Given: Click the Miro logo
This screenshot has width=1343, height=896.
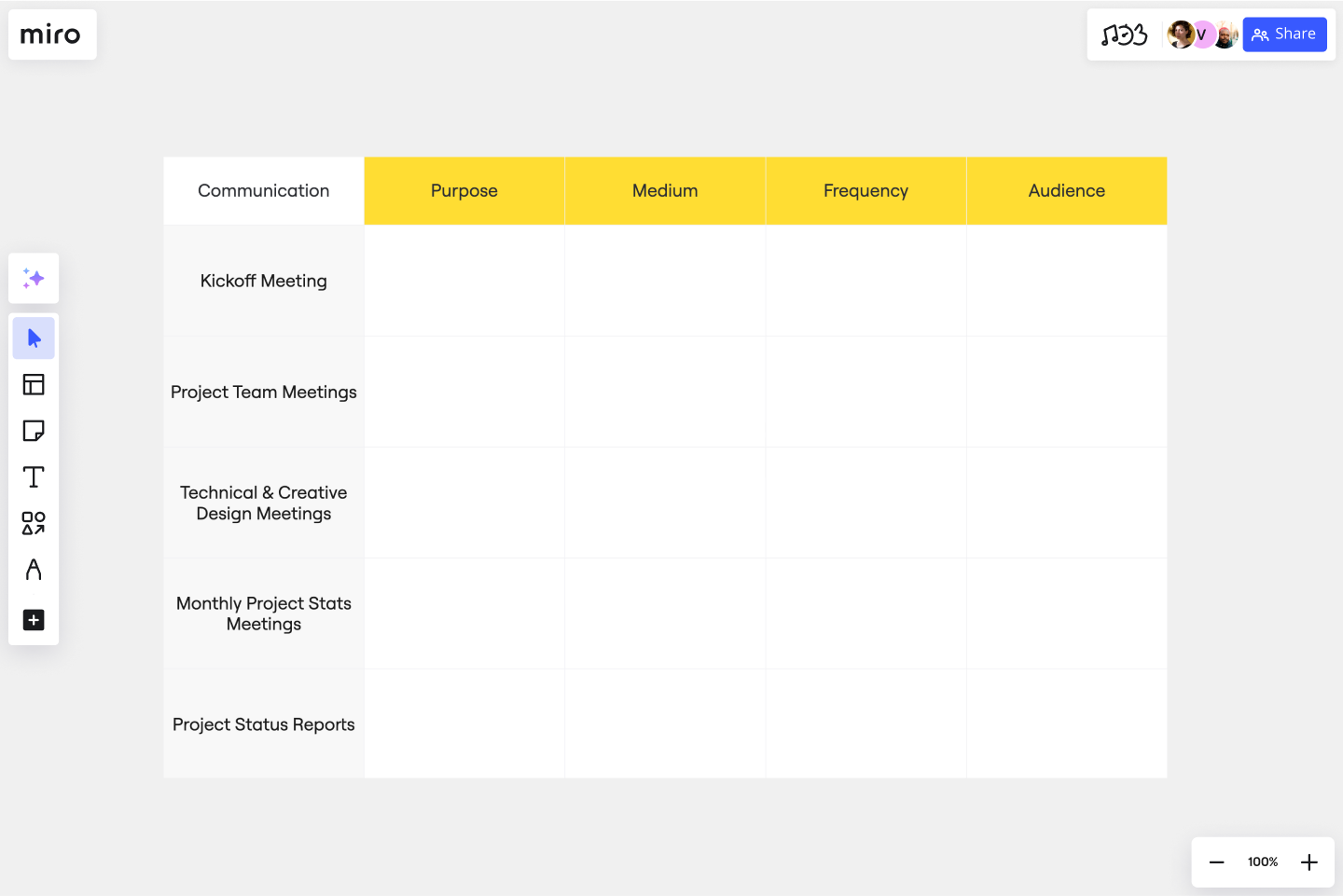Looking at the screenshot, I should pyautogui.click(x=52, y=34).
